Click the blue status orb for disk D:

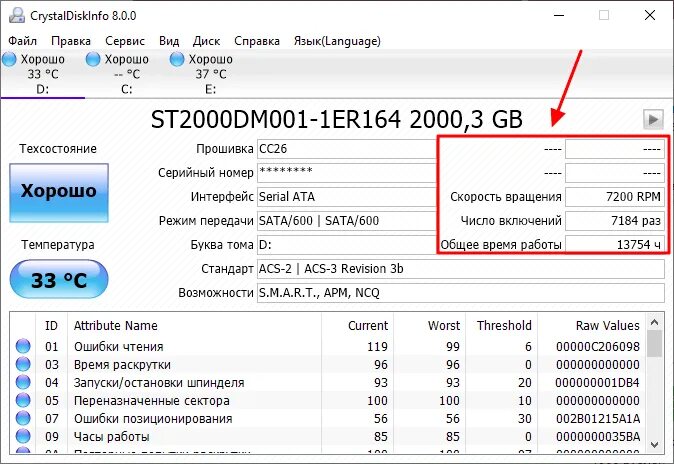point(9,59)
